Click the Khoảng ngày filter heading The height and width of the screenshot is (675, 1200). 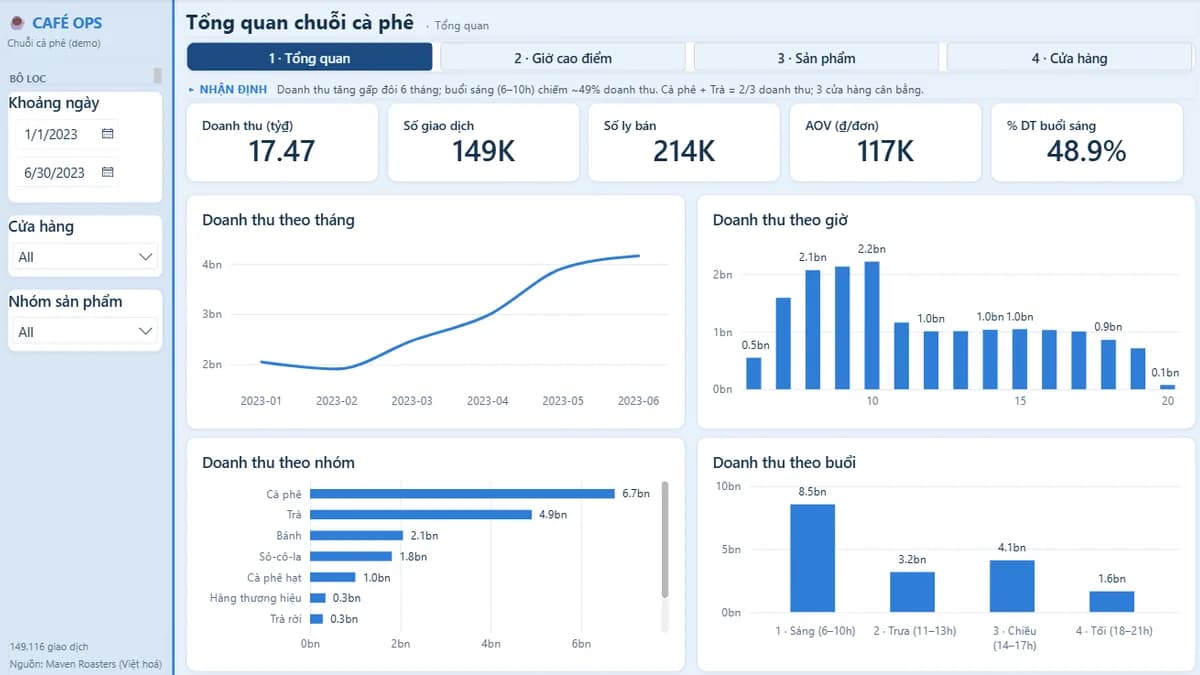(54, 103)
